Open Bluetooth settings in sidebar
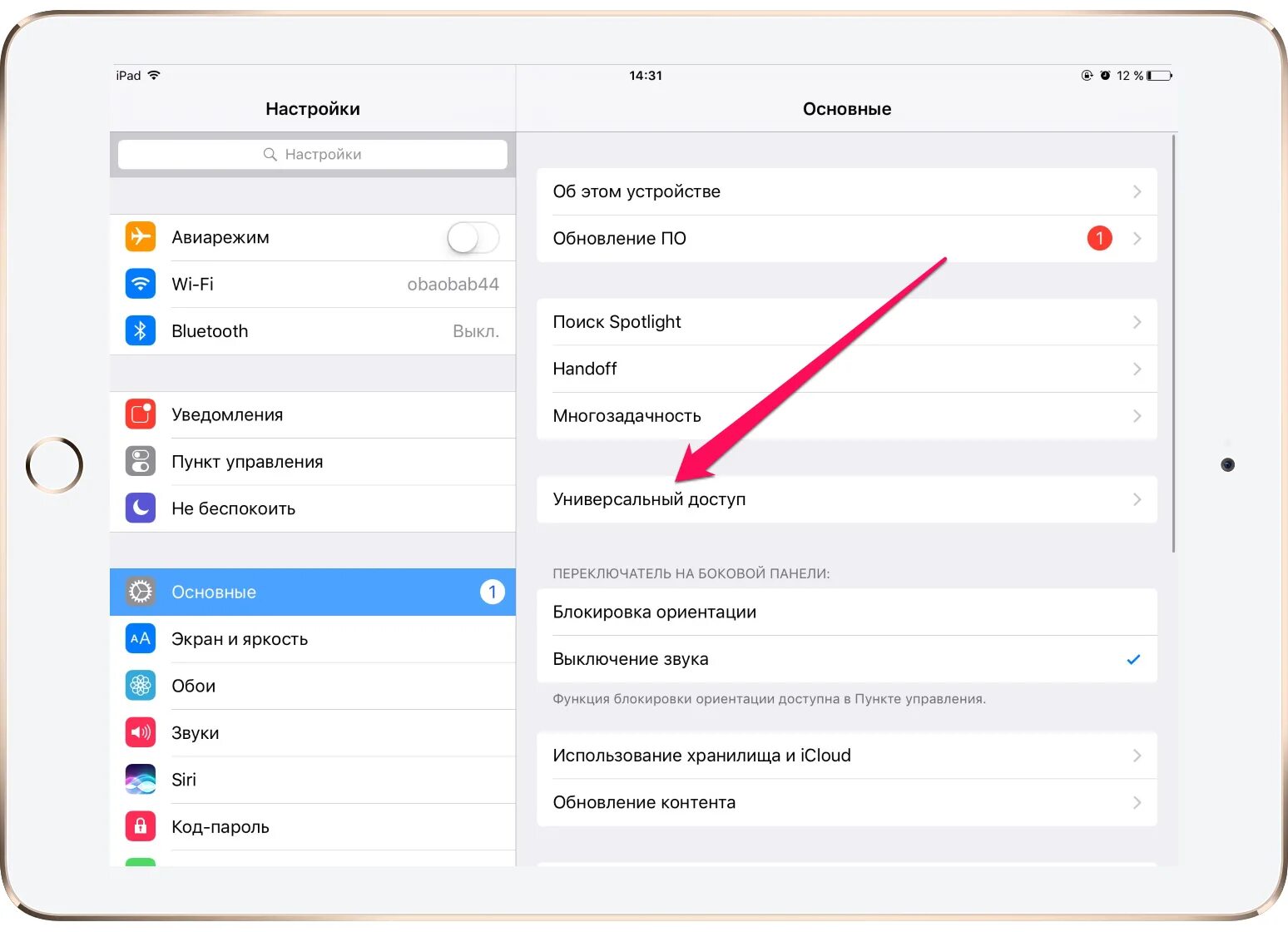 pos(313,331)
